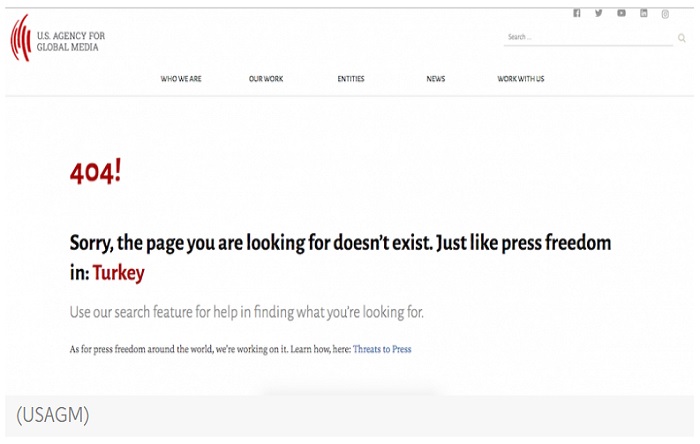This screenshot has height=444, width=700.
Task: Visit the LinkedIn icon link
Action: coord(643,13)
